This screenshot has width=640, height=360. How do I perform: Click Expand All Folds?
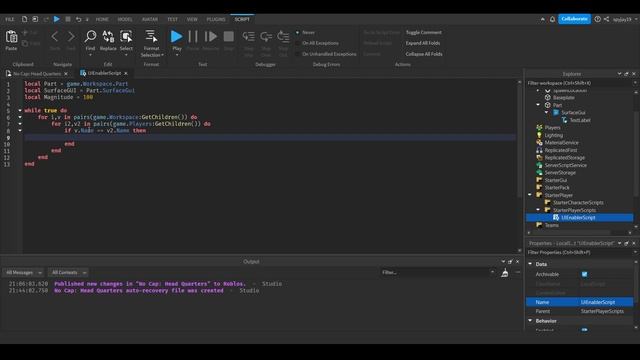(x=423, y=43)
